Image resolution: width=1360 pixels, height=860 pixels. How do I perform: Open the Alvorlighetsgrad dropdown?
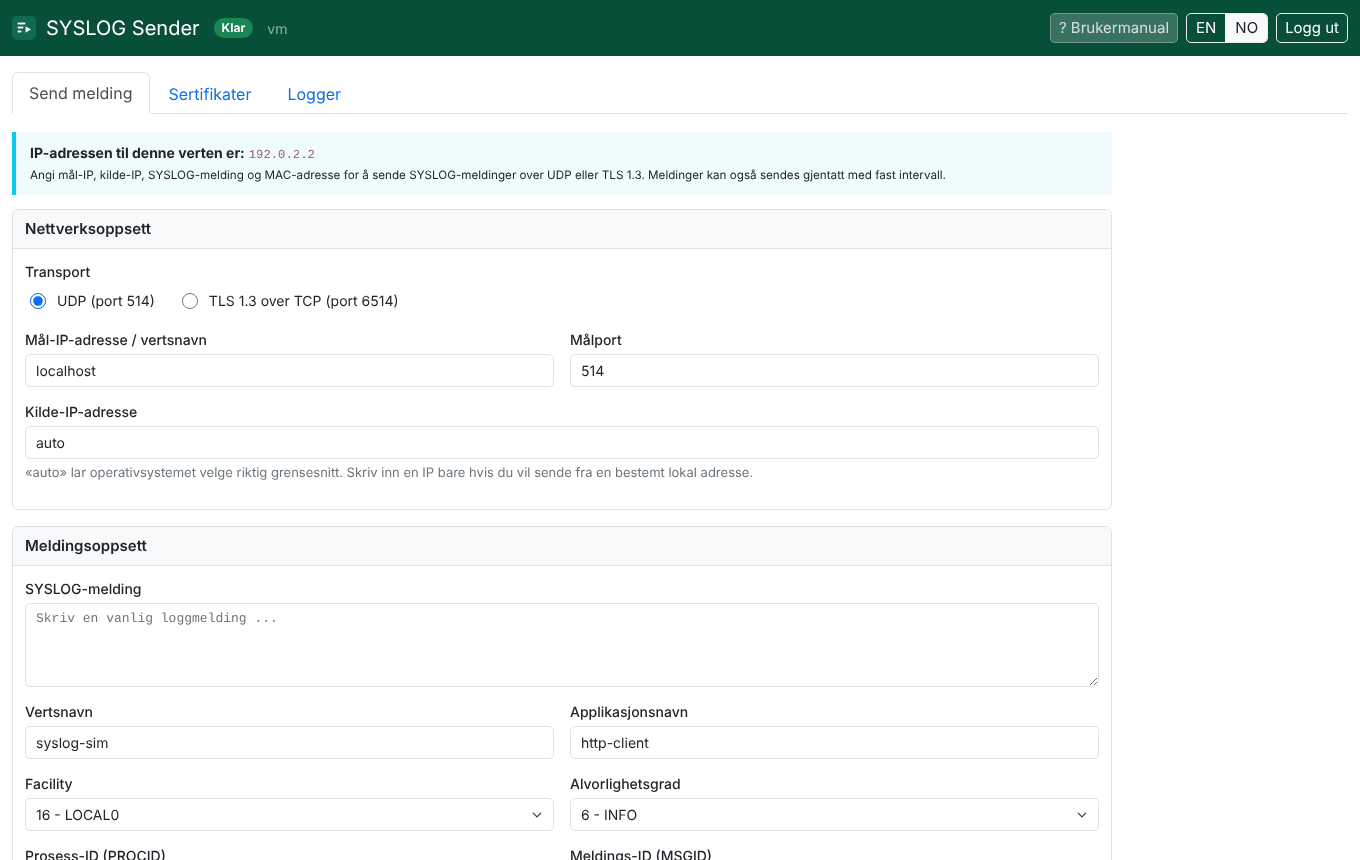pyautogui.click(x=834, y=815)
